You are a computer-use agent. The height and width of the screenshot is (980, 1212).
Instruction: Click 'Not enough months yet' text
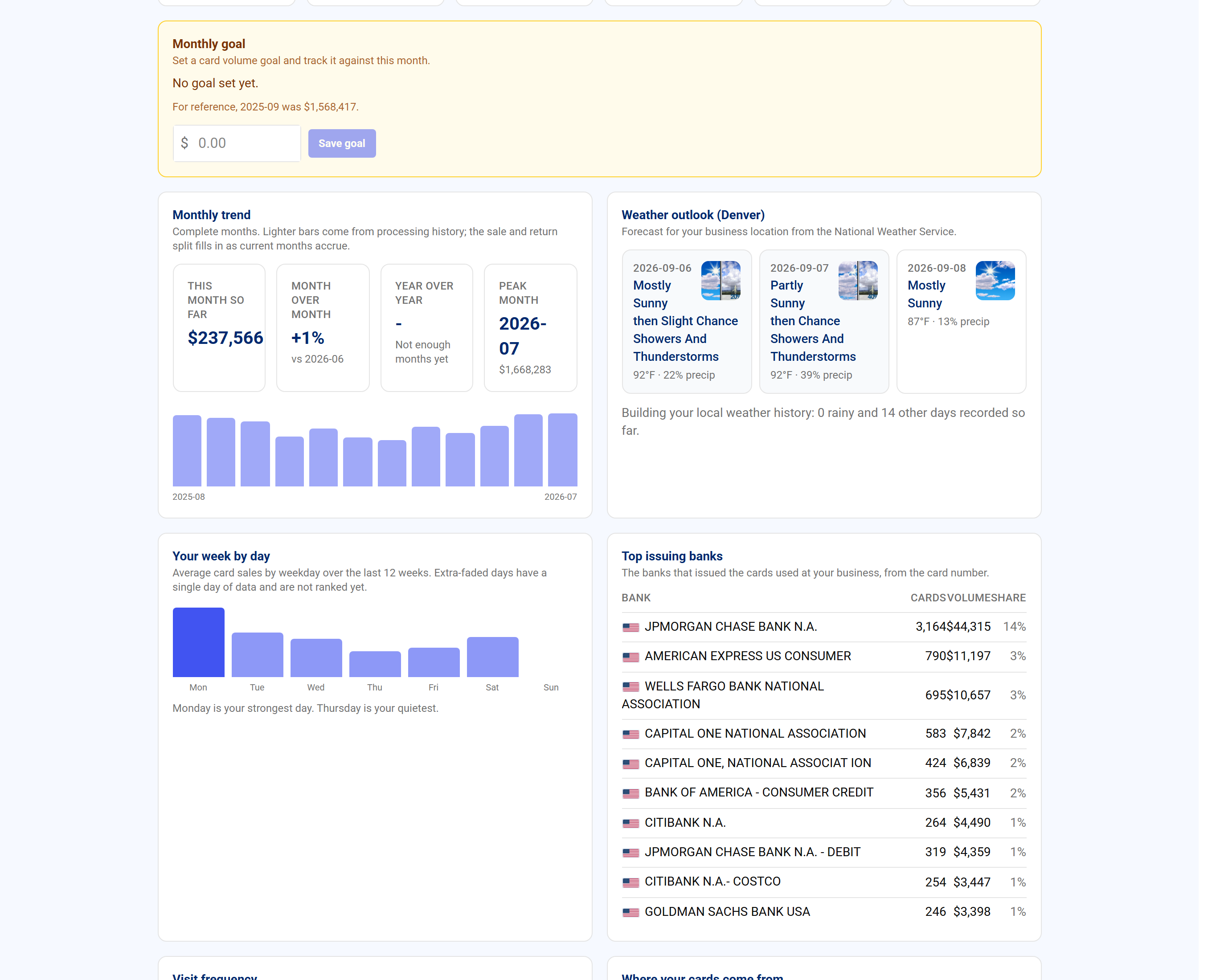pos(423,352)
